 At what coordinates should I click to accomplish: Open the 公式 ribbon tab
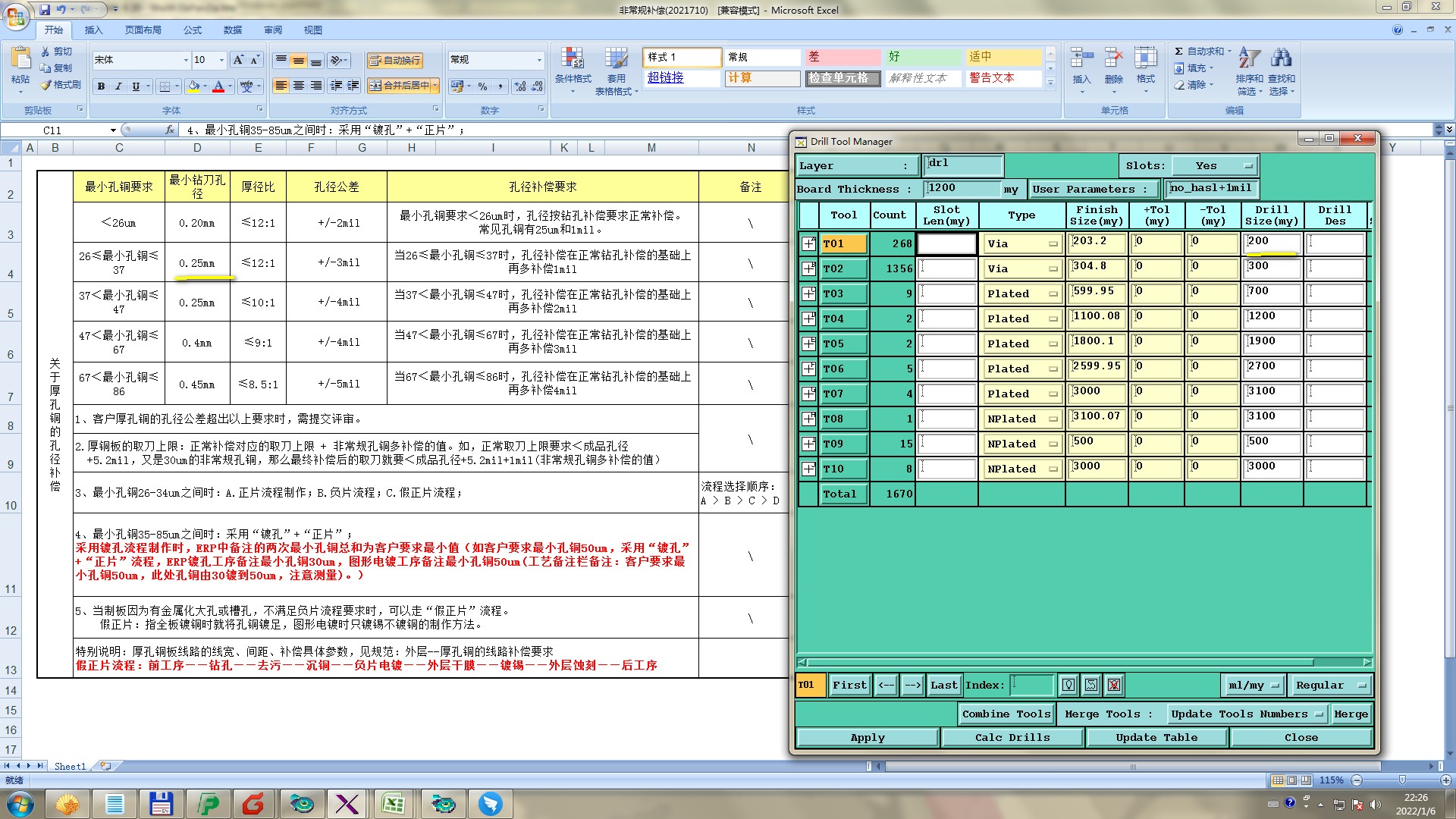(193, 30)
